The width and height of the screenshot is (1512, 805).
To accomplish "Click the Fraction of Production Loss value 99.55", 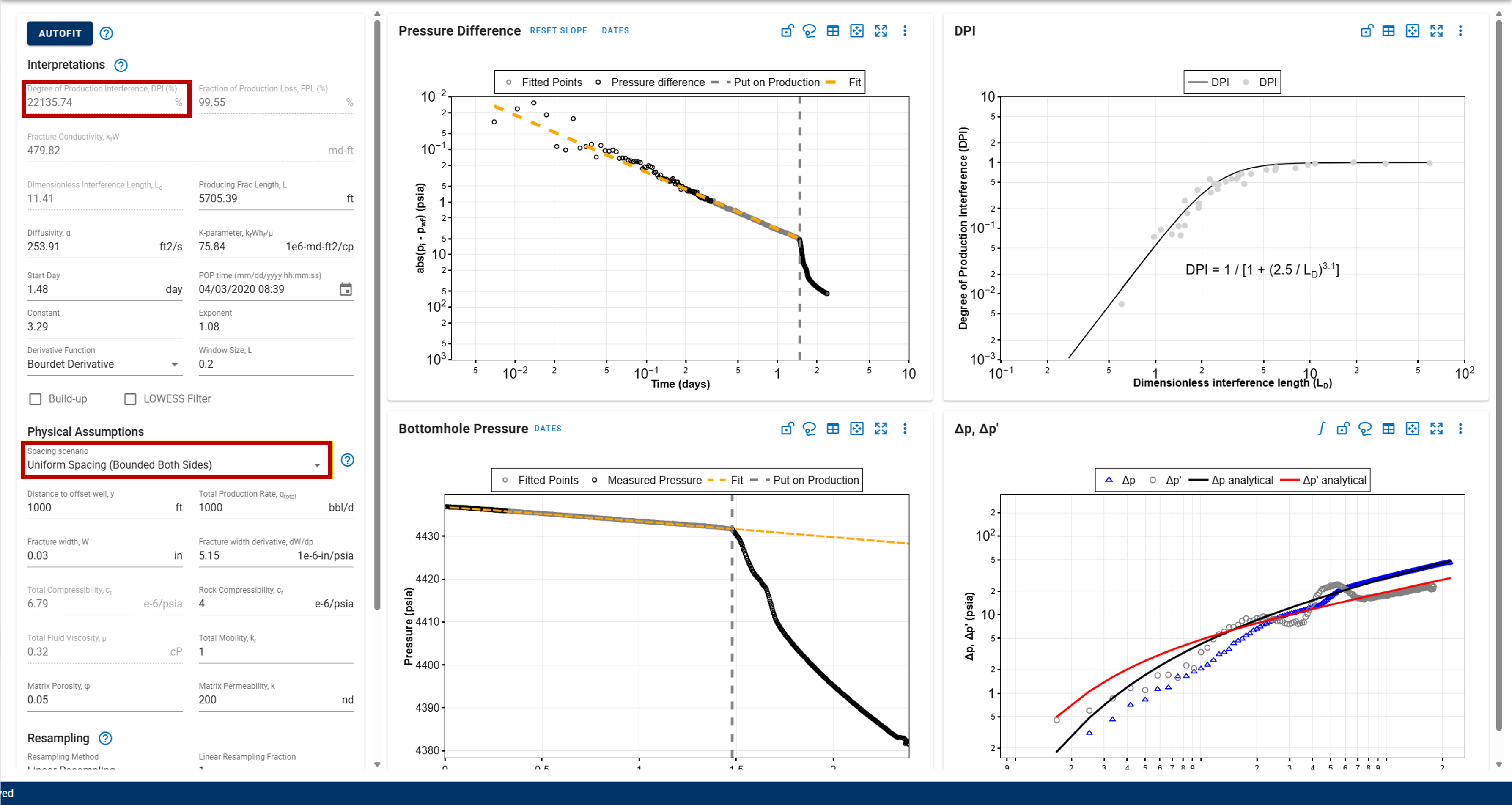I will [x=212, y=102].
